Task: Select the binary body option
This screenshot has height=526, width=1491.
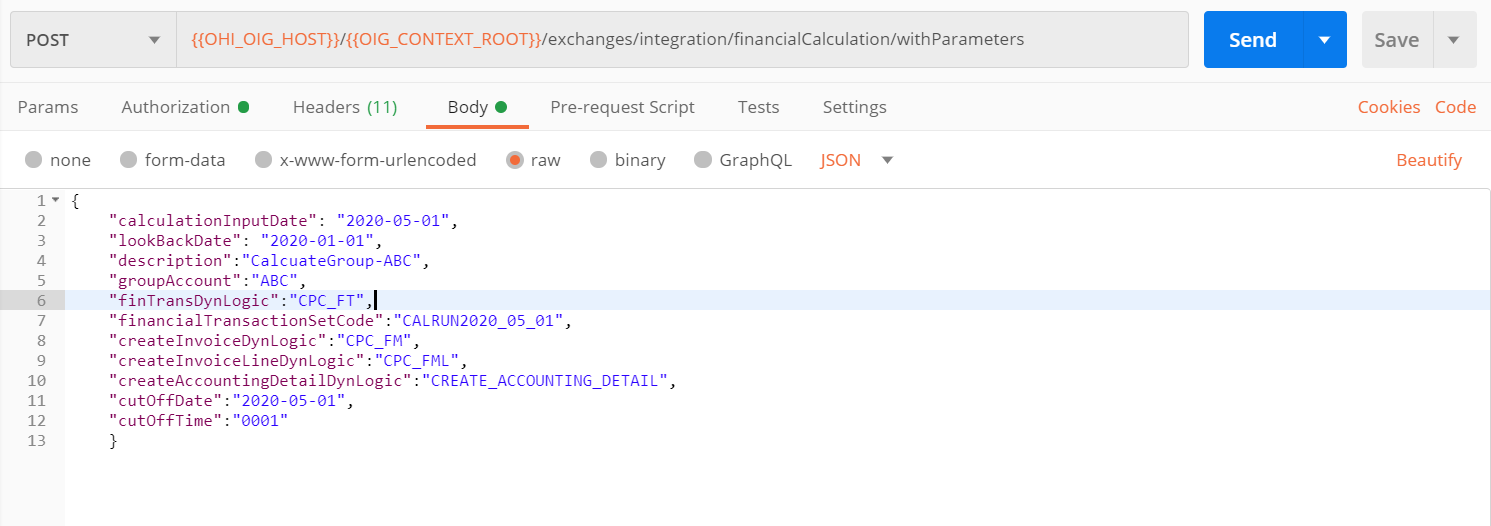Action: click(627, 160)
